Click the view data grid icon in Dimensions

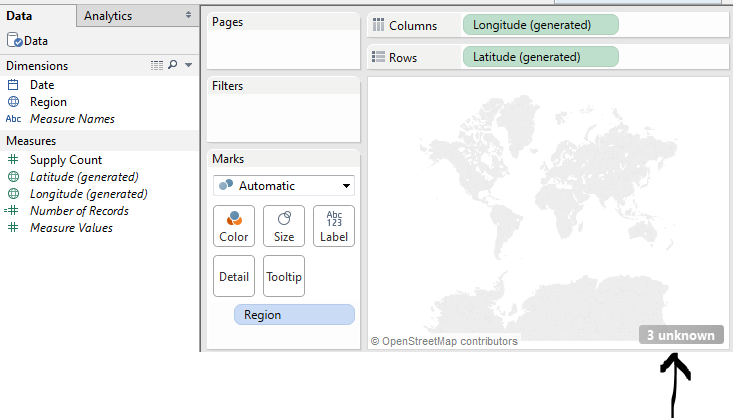coord(156,65)
